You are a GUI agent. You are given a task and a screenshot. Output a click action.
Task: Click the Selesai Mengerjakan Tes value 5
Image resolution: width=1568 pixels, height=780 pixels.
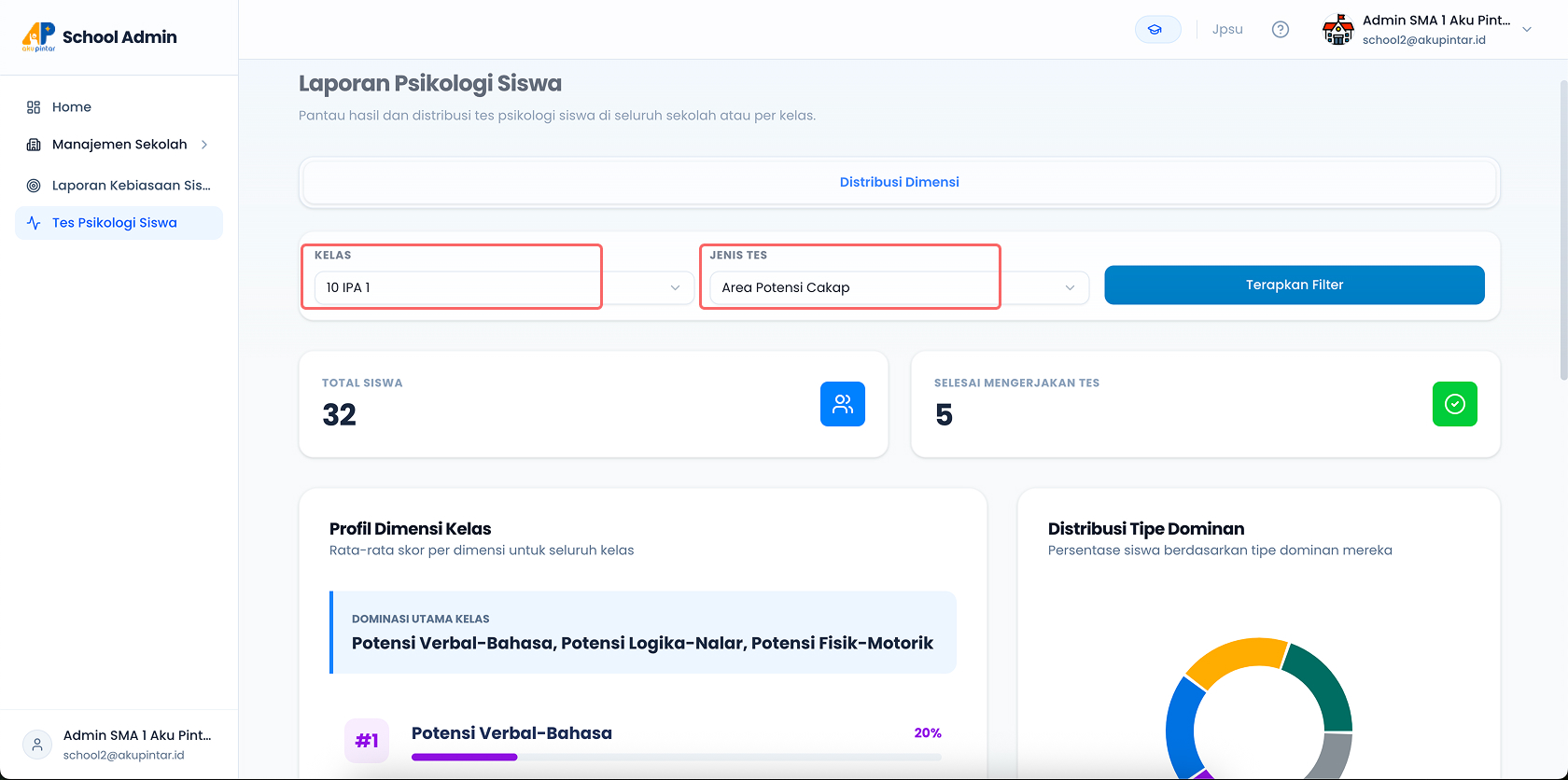point(945,415)
